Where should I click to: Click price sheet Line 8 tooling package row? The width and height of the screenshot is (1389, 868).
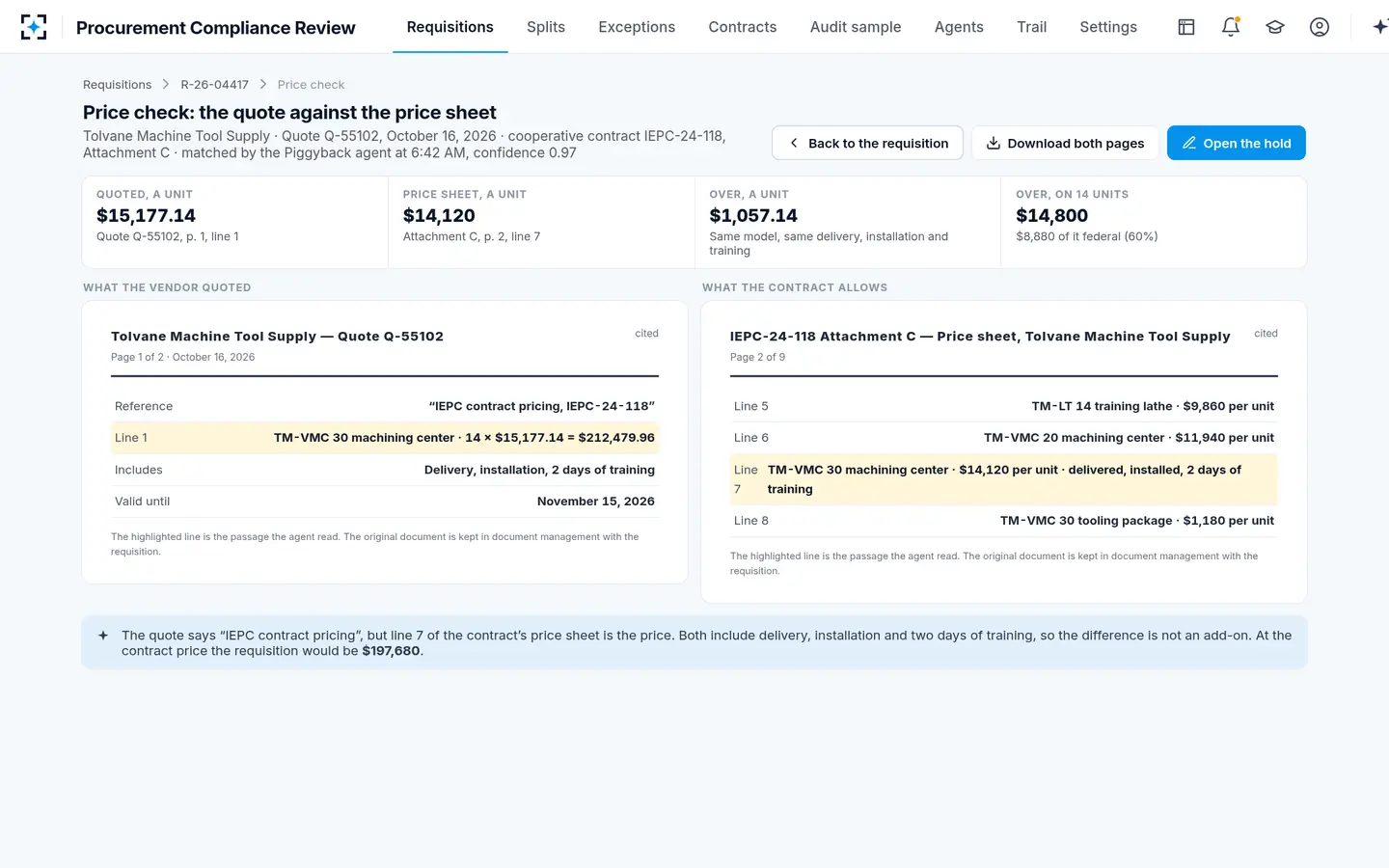1004,521
